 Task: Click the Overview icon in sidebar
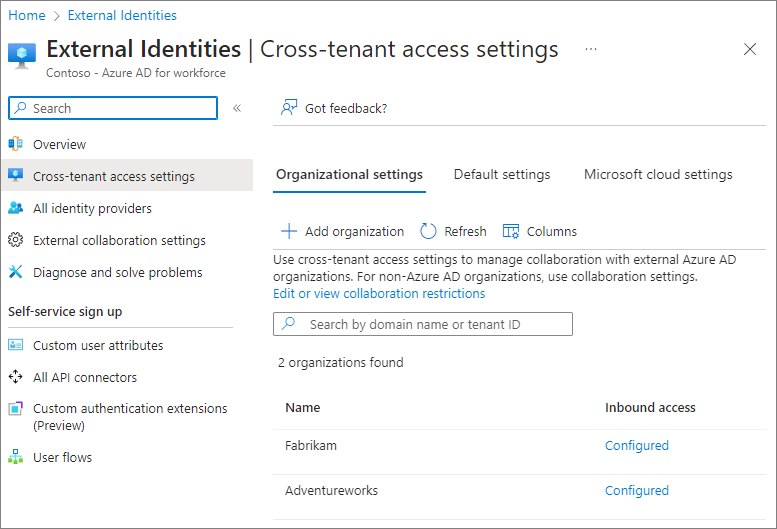(15, 144)
